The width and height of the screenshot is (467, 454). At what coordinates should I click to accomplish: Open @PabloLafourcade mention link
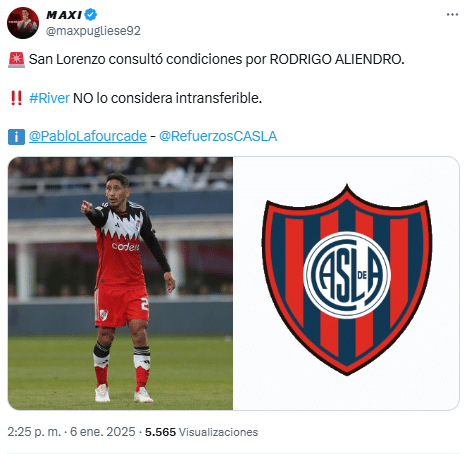tap(88, 136)
